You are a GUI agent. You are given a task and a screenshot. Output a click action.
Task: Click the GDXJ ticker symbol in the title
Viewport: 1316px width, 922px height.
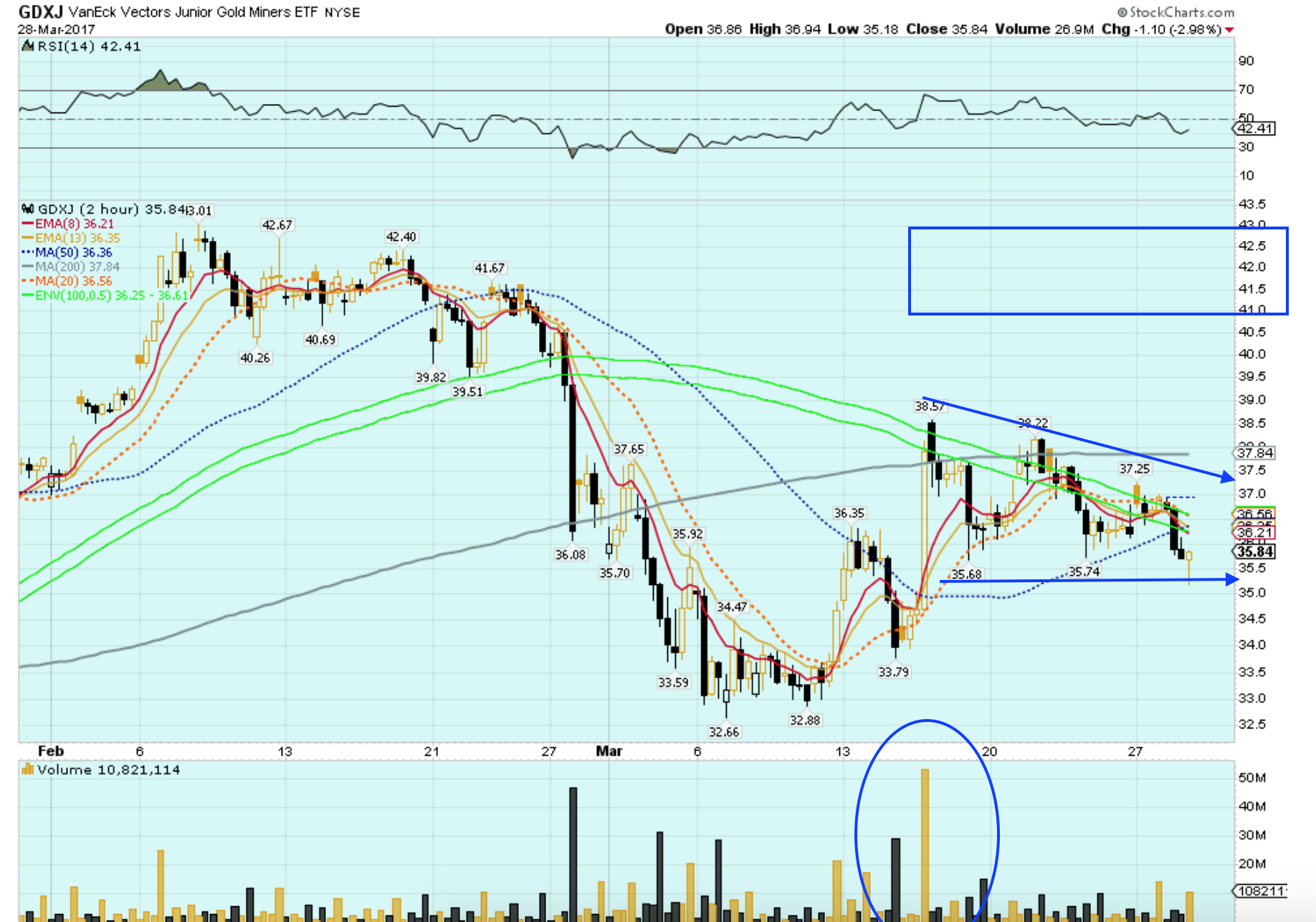pos(40,12)
